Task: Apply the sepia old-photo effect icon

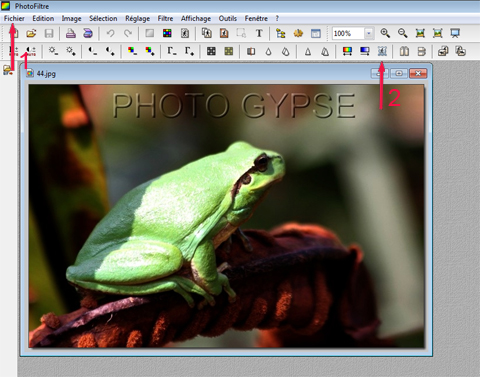Action: click(x=229, y=51)
